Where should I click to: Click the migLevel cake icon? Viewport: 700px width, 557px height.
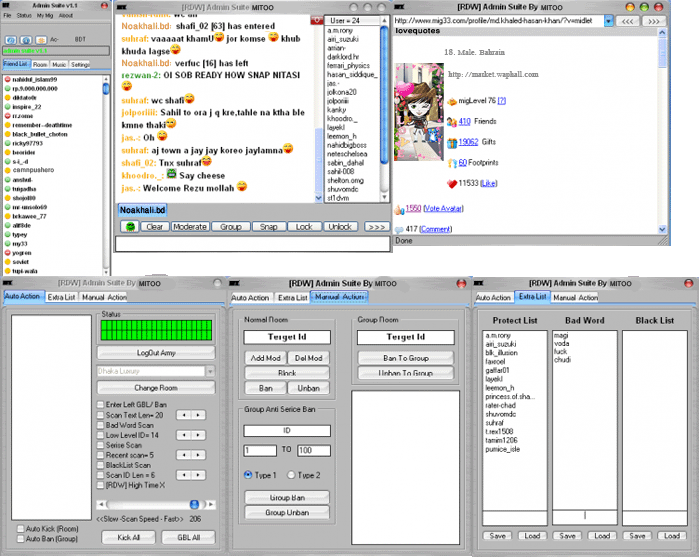point(451,100)
